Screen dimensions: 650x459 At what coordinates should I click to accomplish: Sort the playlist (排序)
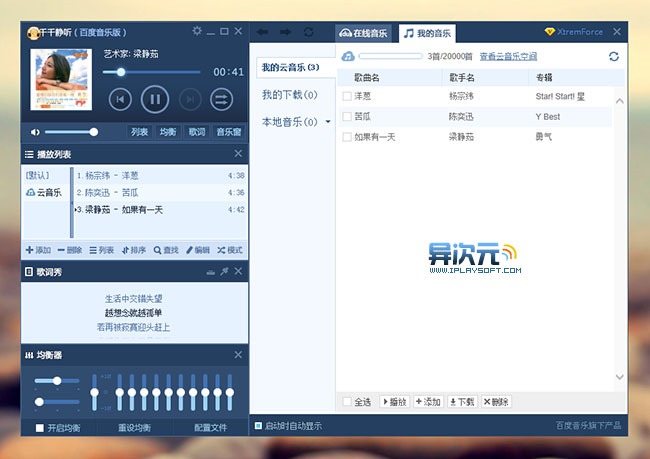(x=133, y=250)
